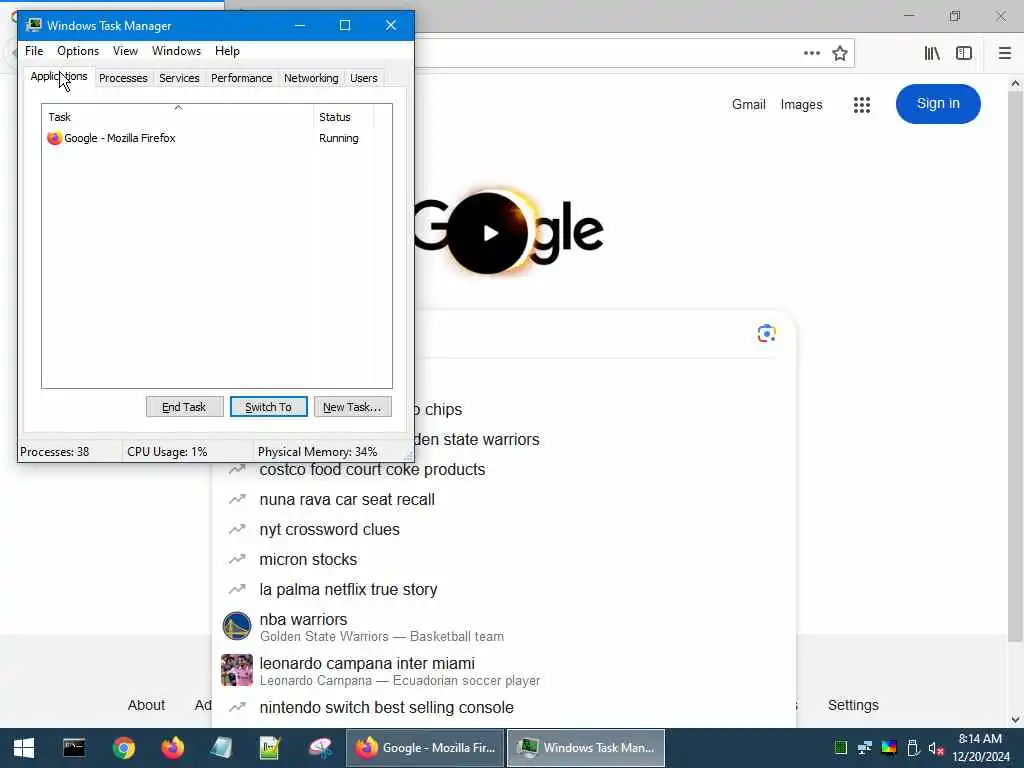Viewport: 1024px width, 768px height.
Task: Launch Google Chrome from the taskbar
Action: 123,748
